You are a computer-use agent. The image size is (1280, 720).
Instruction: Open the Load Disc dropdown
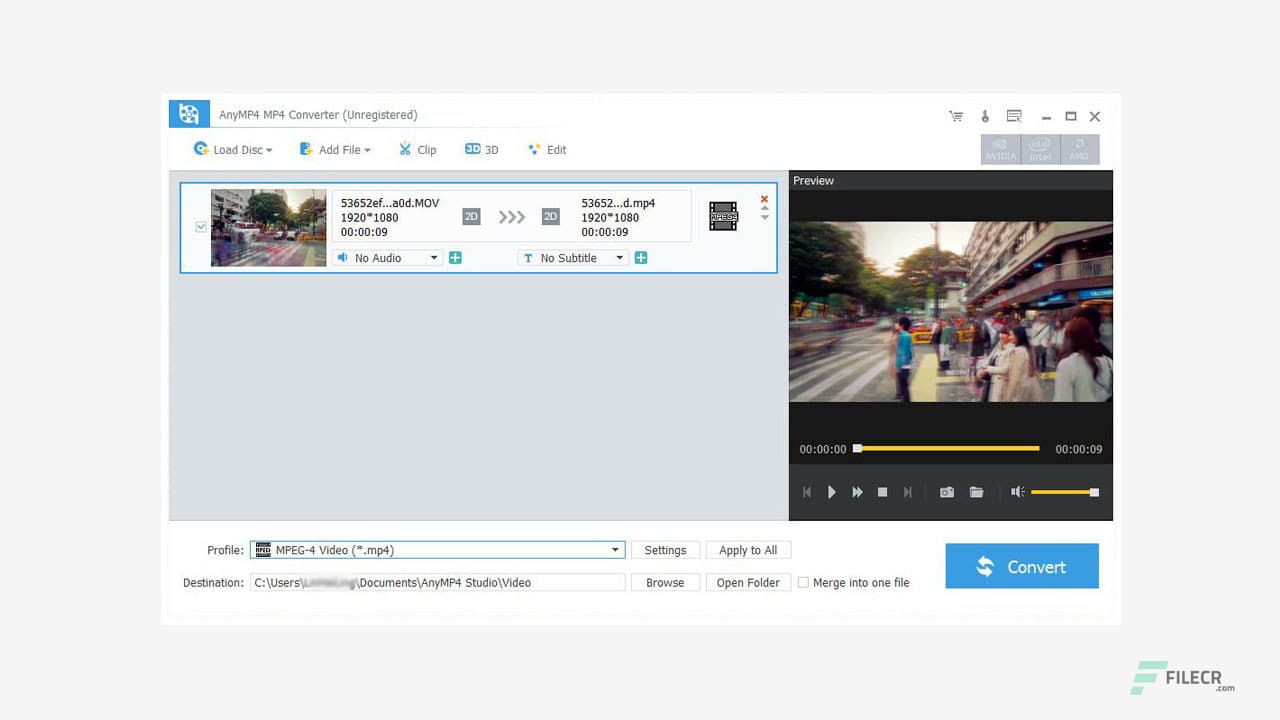pos(232,149)
